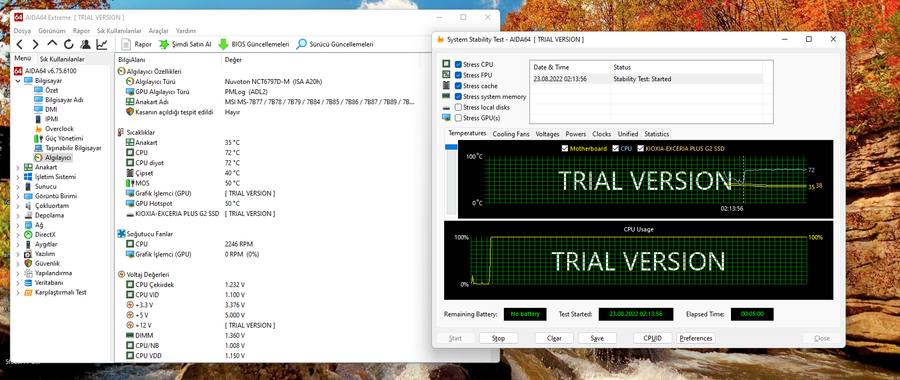Select Overclock tree item
The image size is (900, 380).
[59, 129]
